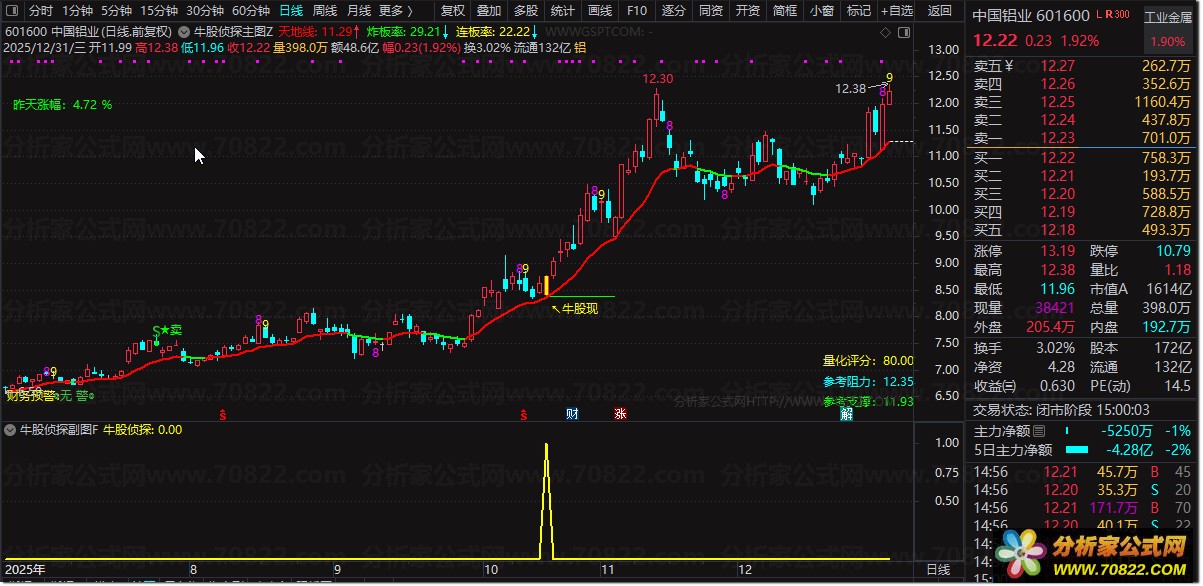The height and width of the screenshot is (586, 1203).
Task: Switch to 15分钟 chart period
Action: tap(159, 11)
